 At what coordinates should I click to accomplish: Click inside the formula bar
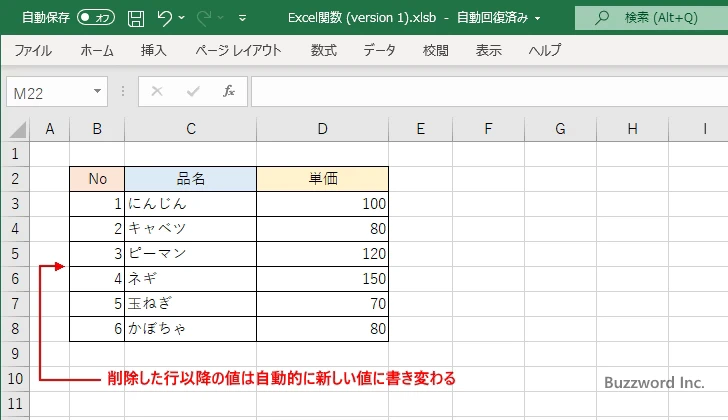coord(489,91)
